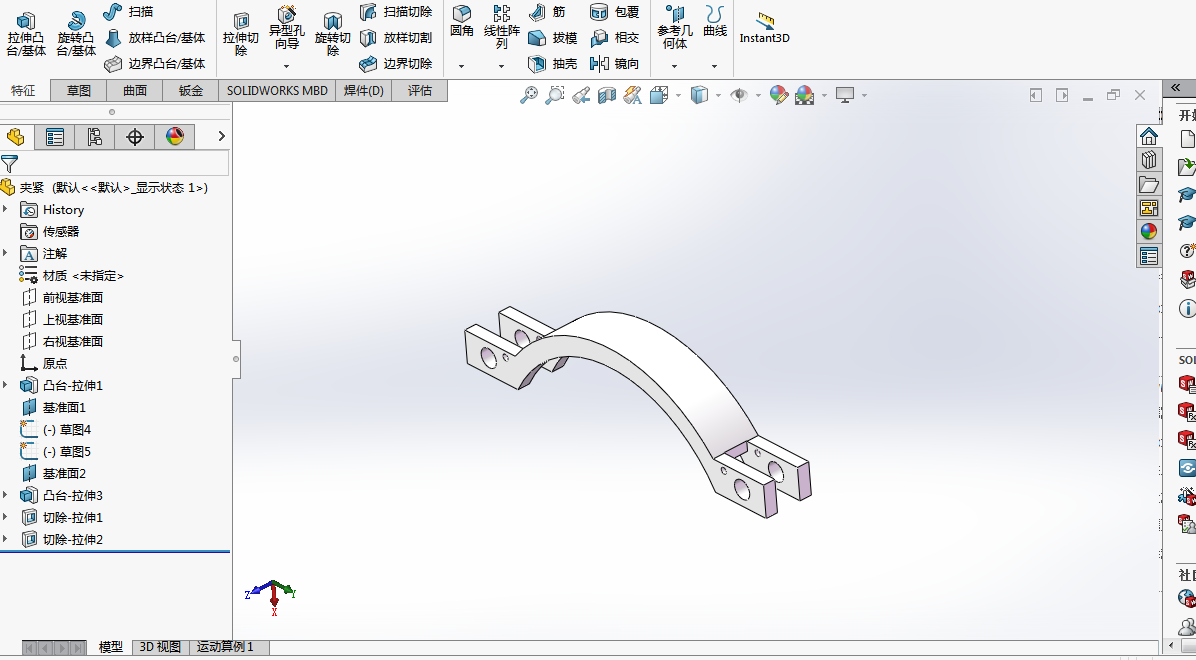Choose the 放样凸台/基体 loft tool
Viewport: 1196px width, 660px height.
coord(155,37)
